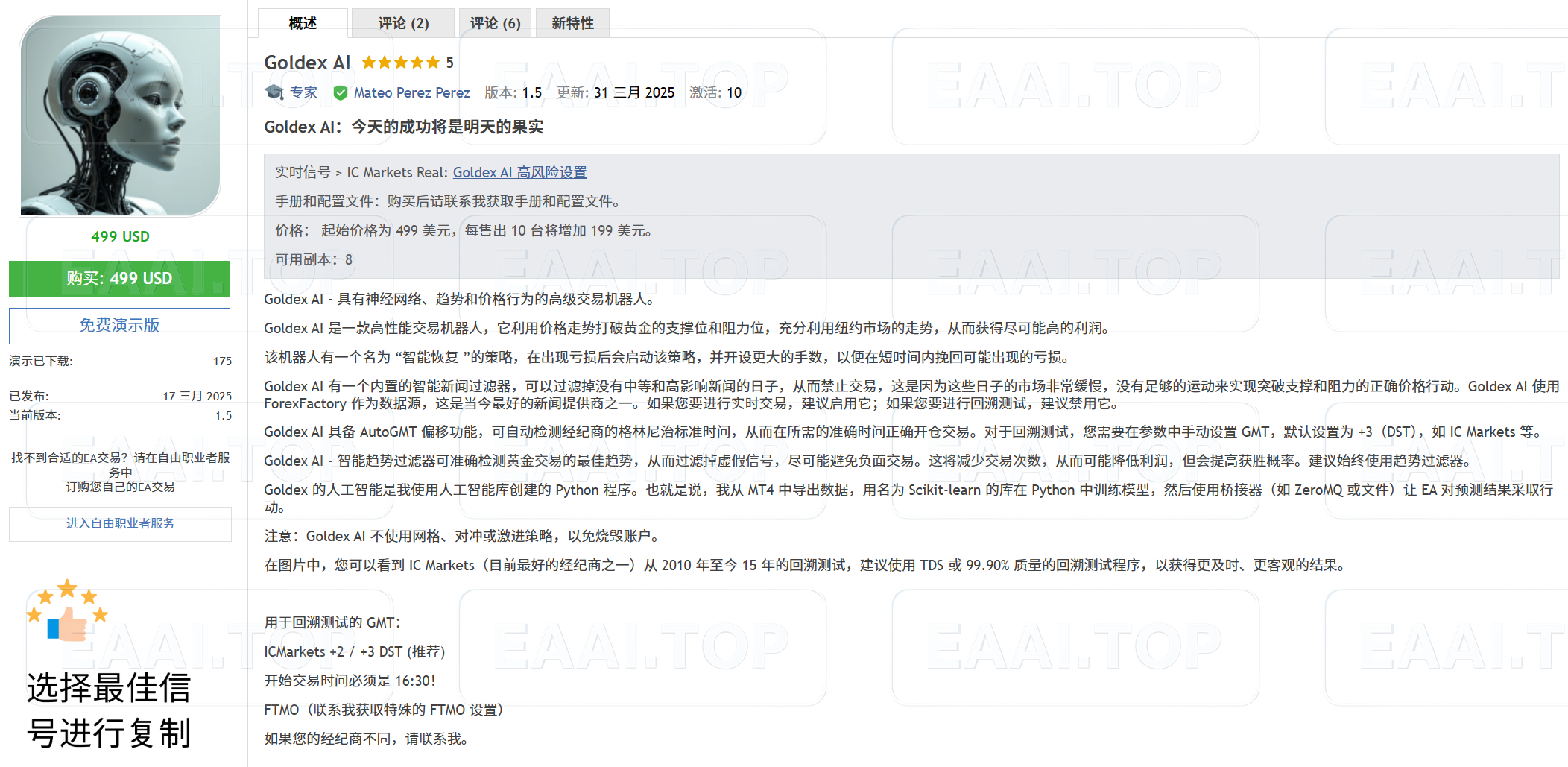Open the 评论 (6) tab
1568x767 pixels.
coord(494,22)
